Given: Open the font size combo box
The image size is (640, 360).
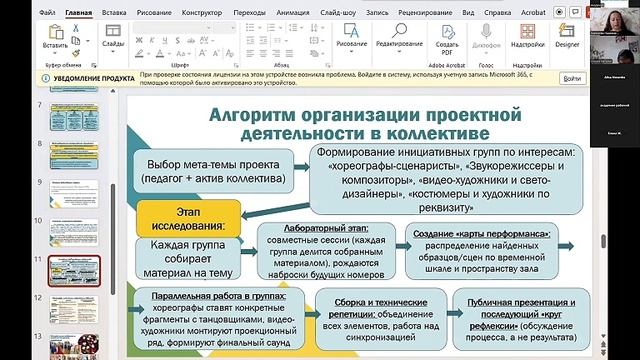Looking at the screenshot, I should pyautogui.click(x=224, y=28).
